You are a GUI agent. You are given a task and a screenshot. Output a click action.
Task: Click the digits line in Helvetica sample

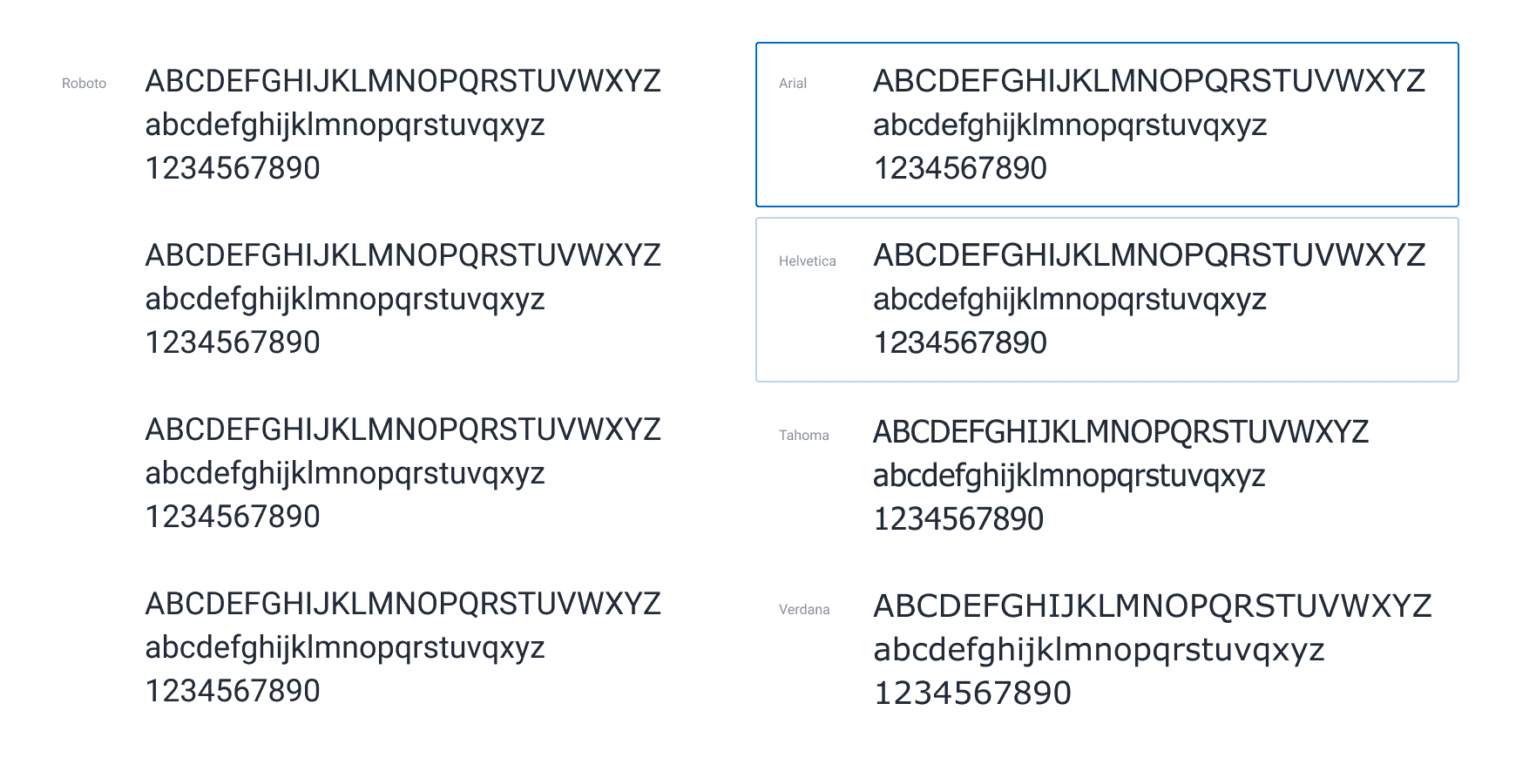(960, 342)
